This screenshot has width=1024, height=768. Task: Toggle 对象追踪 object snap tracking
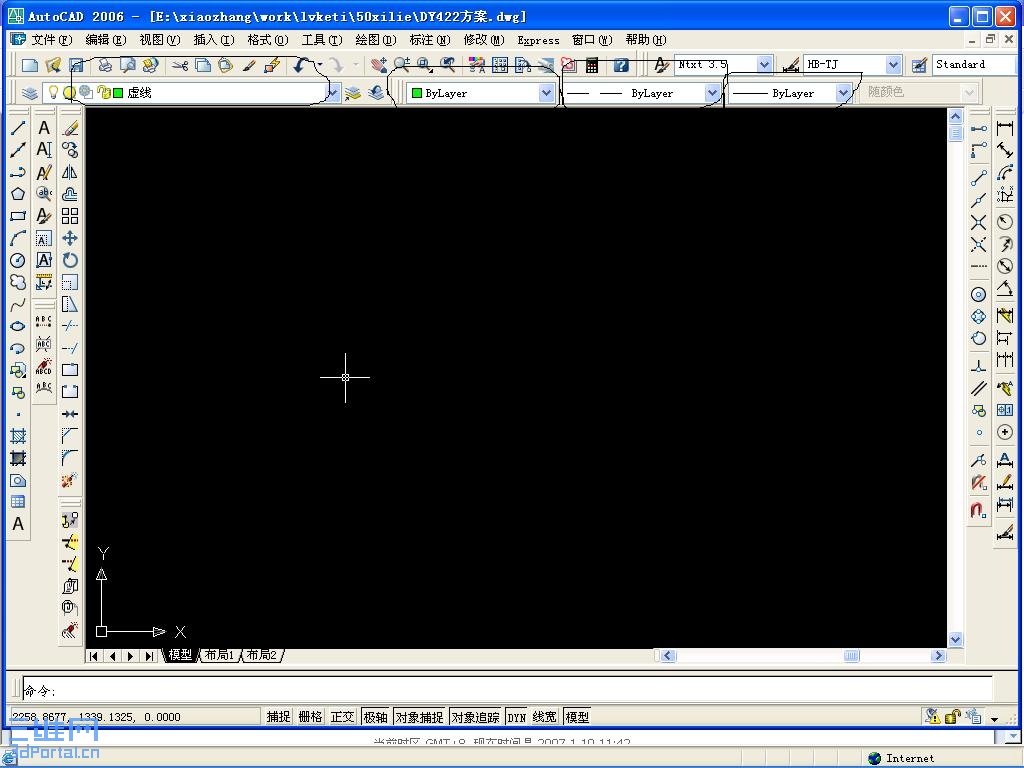coord(475,717)
